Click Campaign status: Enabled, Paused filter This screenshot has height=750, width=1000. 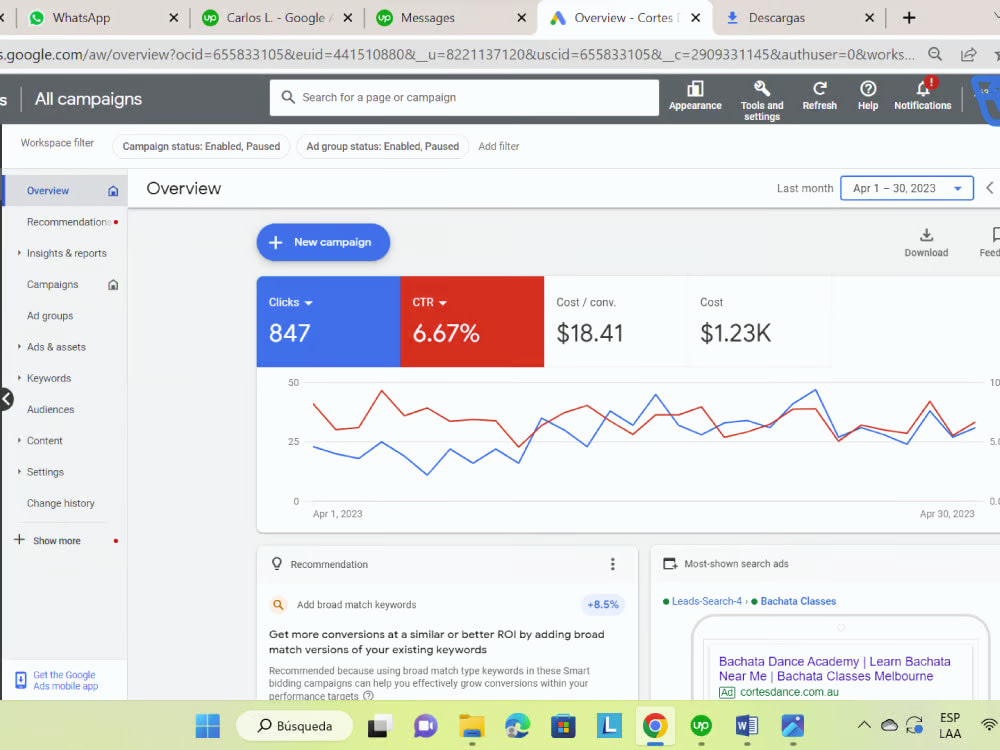click(x=201, y=146)
